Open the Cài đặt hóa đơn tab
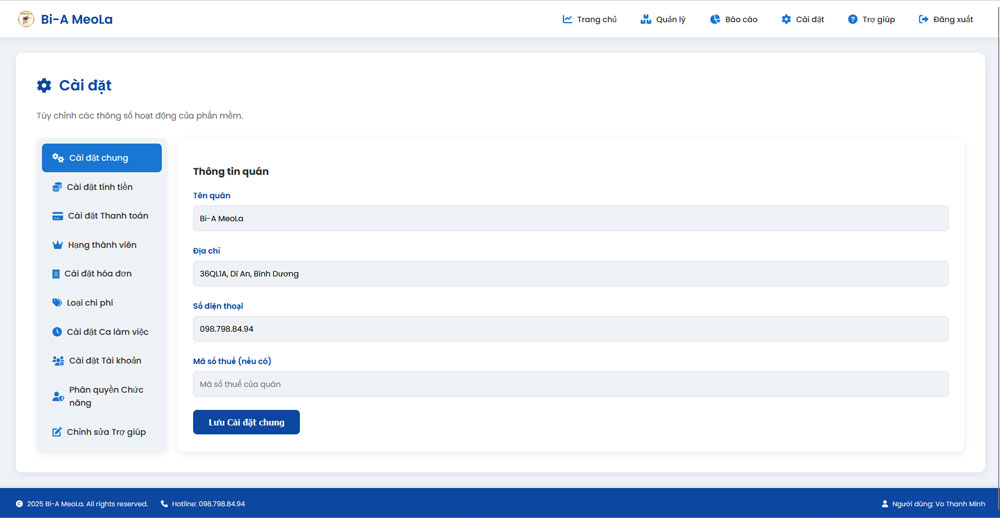1000x518 pixels. (x=97, y=273)
